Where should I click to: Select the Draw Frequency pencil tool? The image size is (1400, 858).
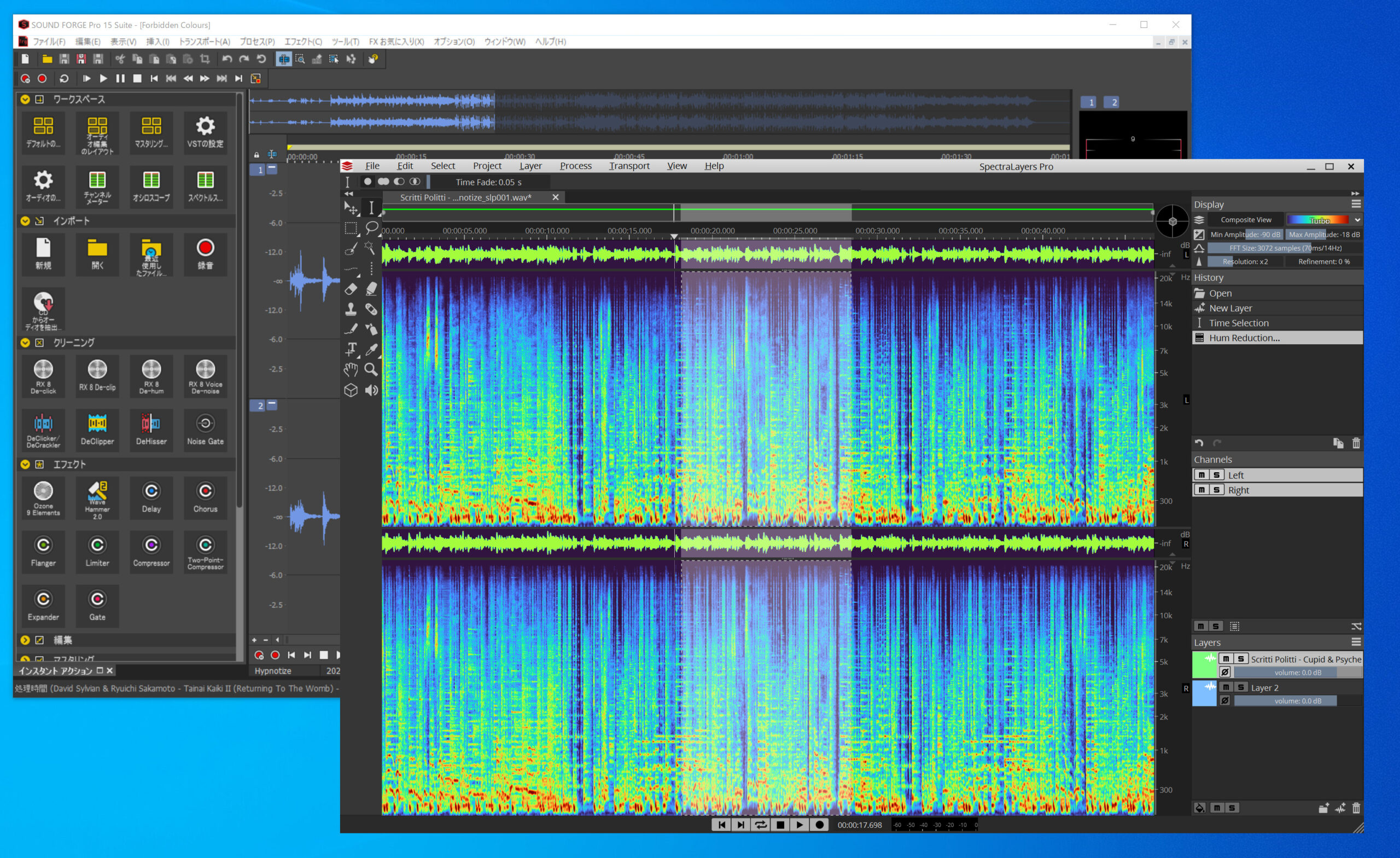tap(351, 329)
